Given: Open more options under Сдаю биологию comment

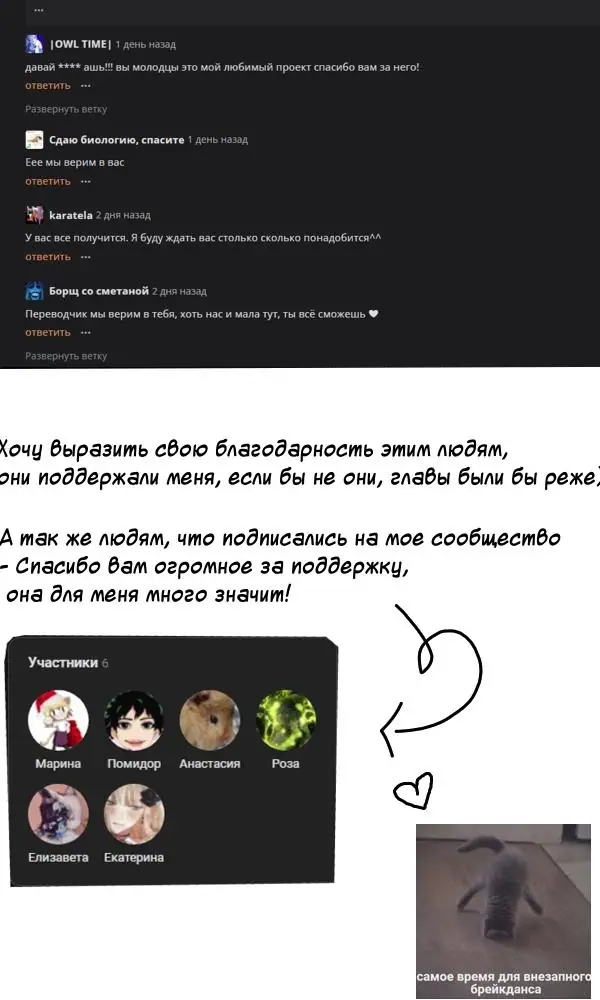Looking at the screenshot, I should coord(85,181).
